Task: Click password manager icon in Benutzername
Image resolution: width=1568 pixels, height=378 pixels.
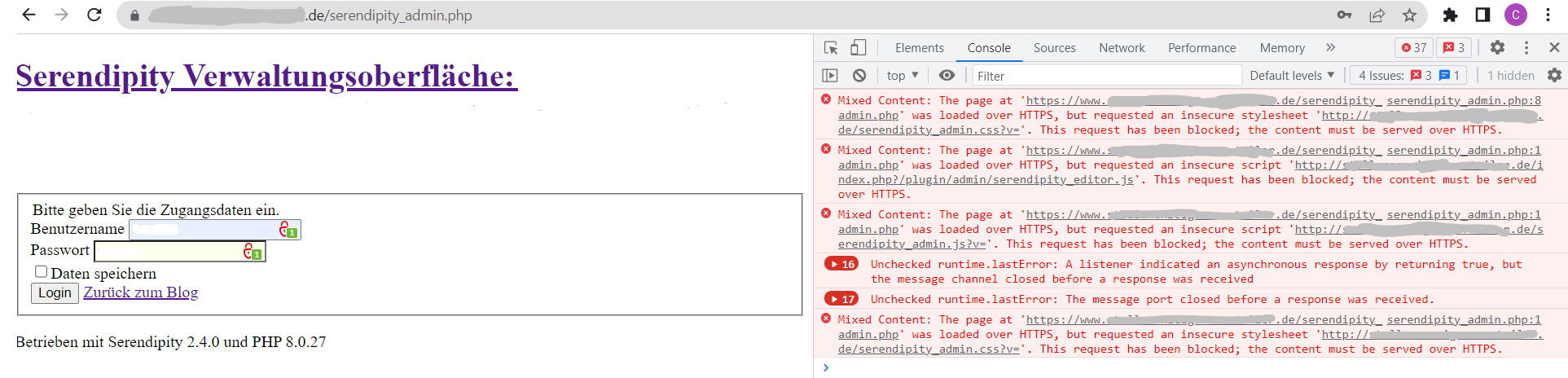Action: 288,230
